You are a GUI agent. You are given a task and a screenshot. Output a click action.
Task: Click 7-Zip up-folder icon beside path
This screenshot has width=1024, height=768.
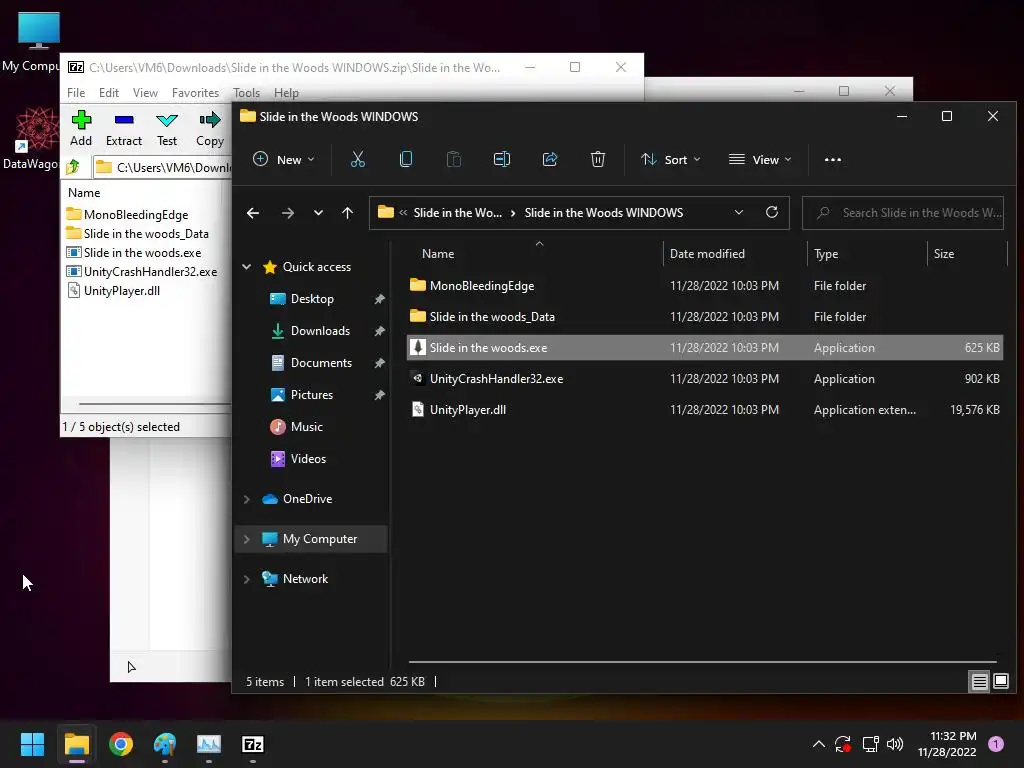[73, 167]
